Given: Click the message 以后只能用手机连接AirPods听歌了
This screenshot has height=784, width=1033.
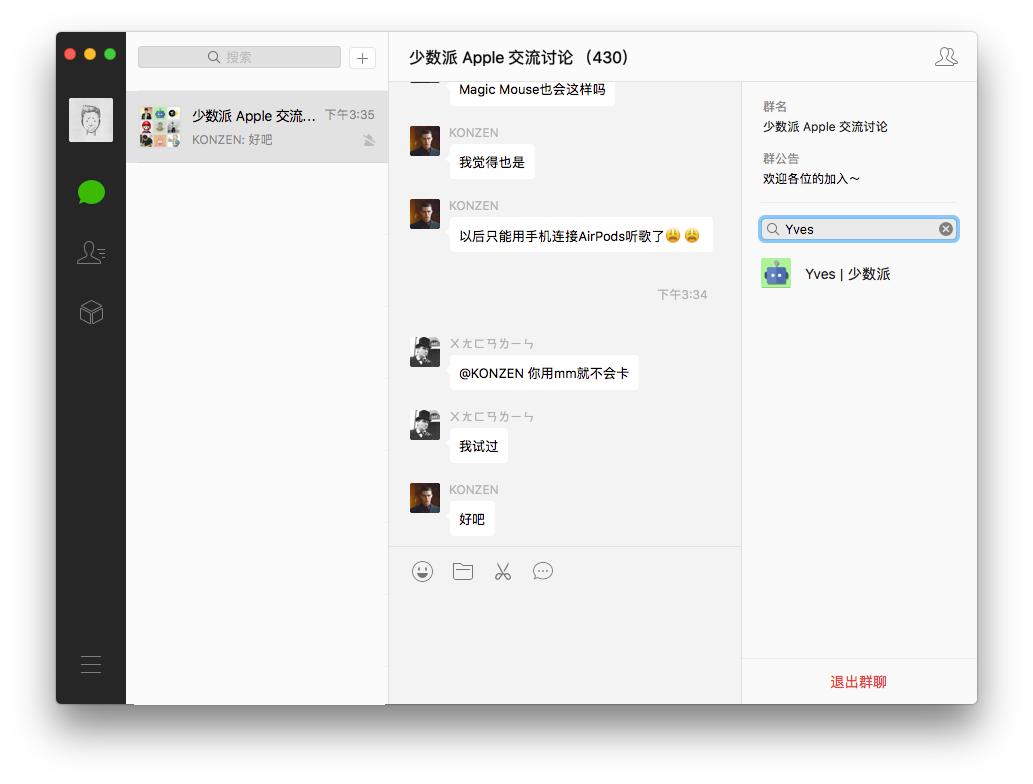Looking at the screenshot, I should [x=581, y=235].
